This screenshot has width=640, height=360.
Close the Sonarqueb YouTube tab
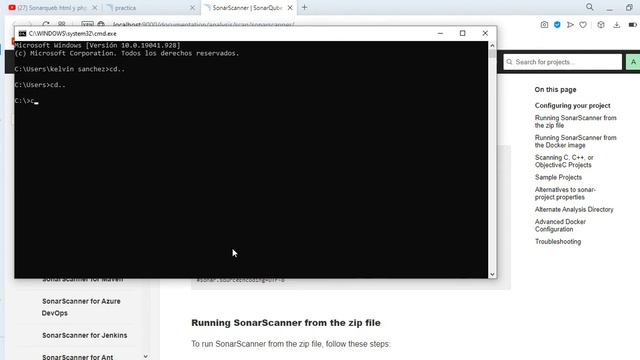coord(95,8)
